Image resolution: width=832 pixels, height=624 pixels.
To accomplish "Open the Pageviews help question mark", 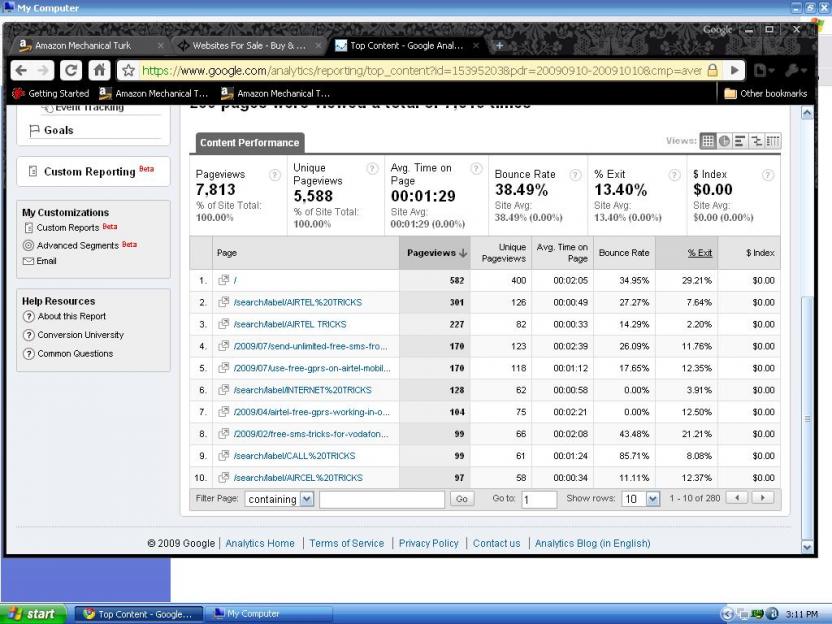I will click(x=275, y=174).
